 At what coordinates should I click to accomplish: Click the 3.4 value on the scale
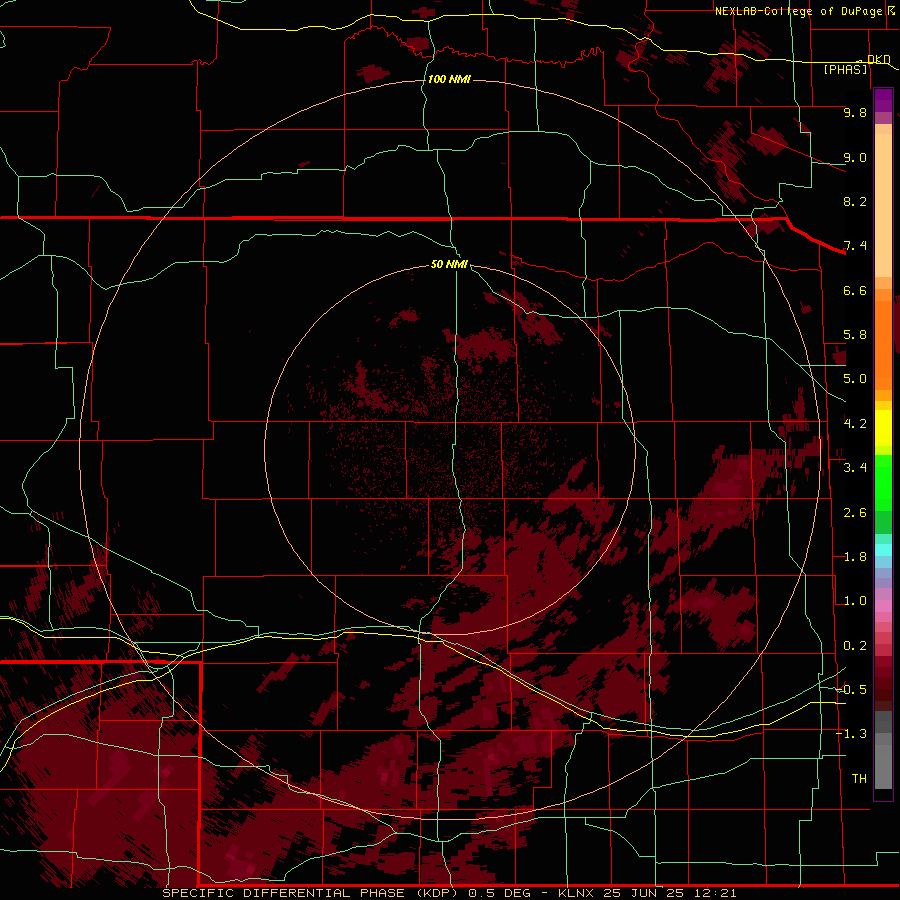[x=855, y=468]
